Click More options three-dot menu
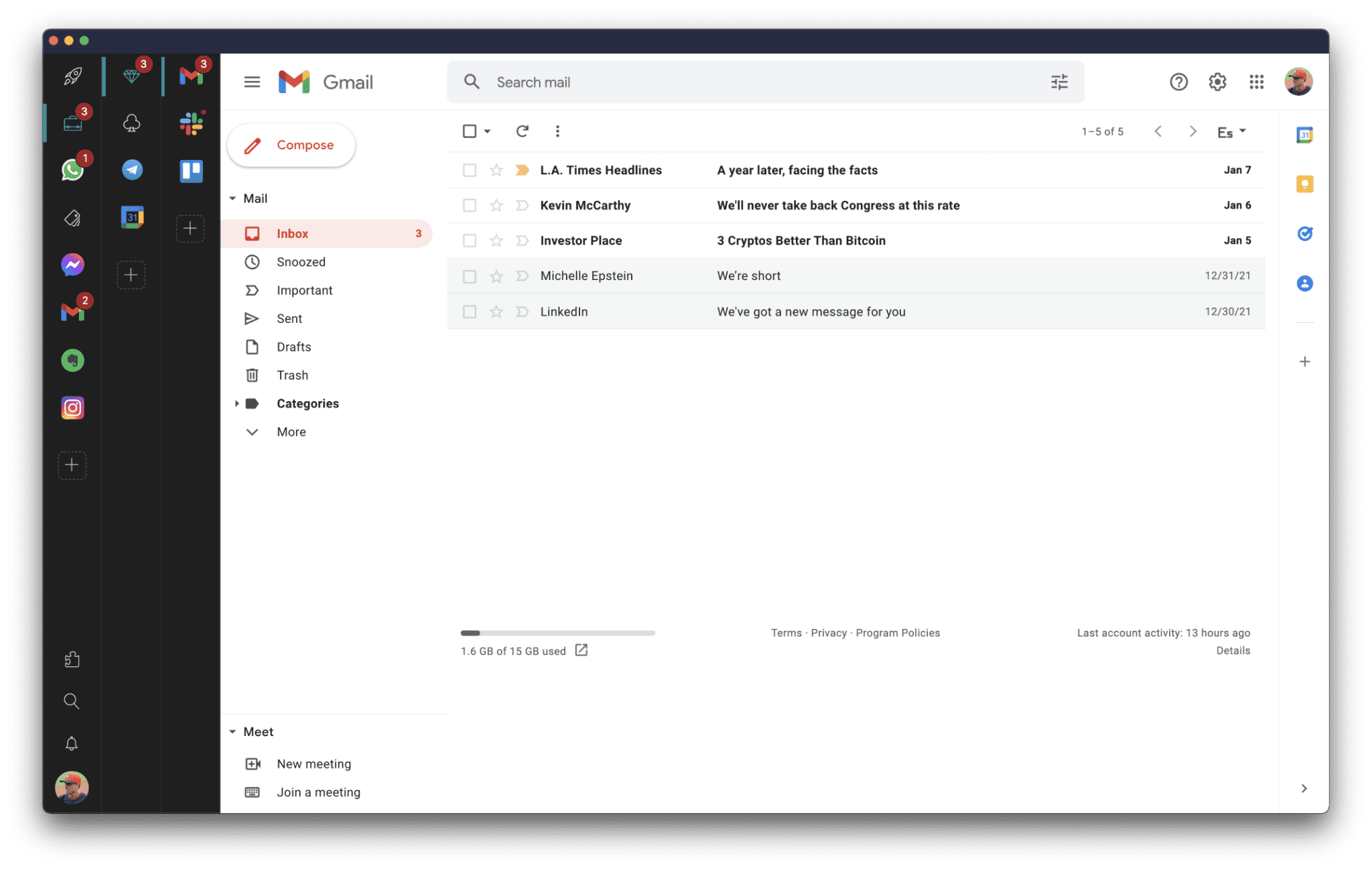 click(x=557, y=131)
